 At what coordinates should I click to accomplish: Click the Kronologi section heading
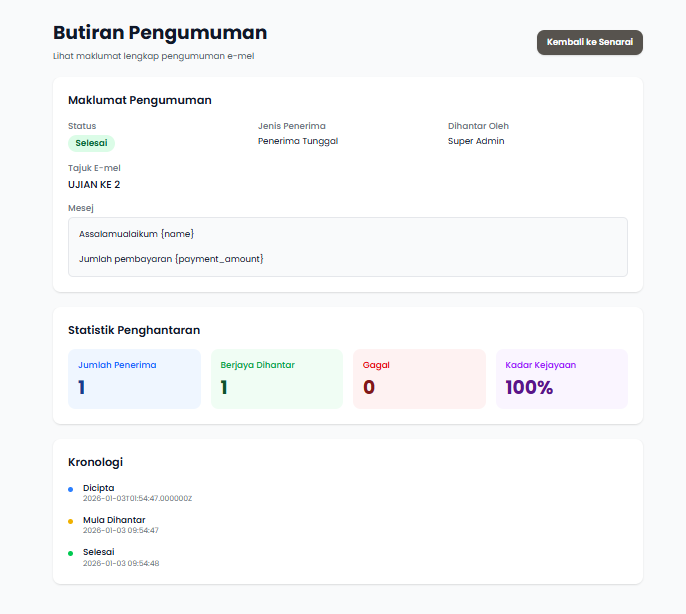tap(95, 461)
